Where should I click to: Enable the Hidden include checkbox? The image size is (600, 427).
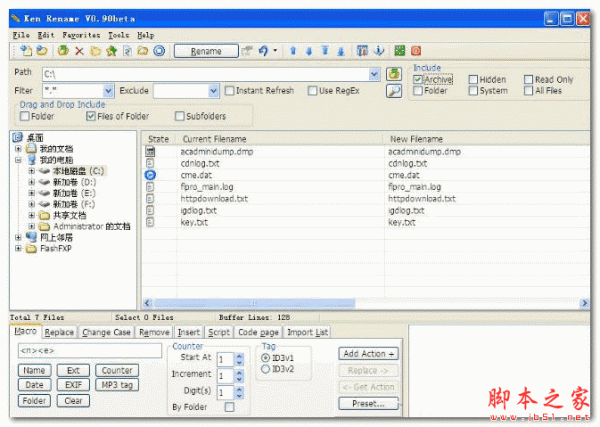473,79
